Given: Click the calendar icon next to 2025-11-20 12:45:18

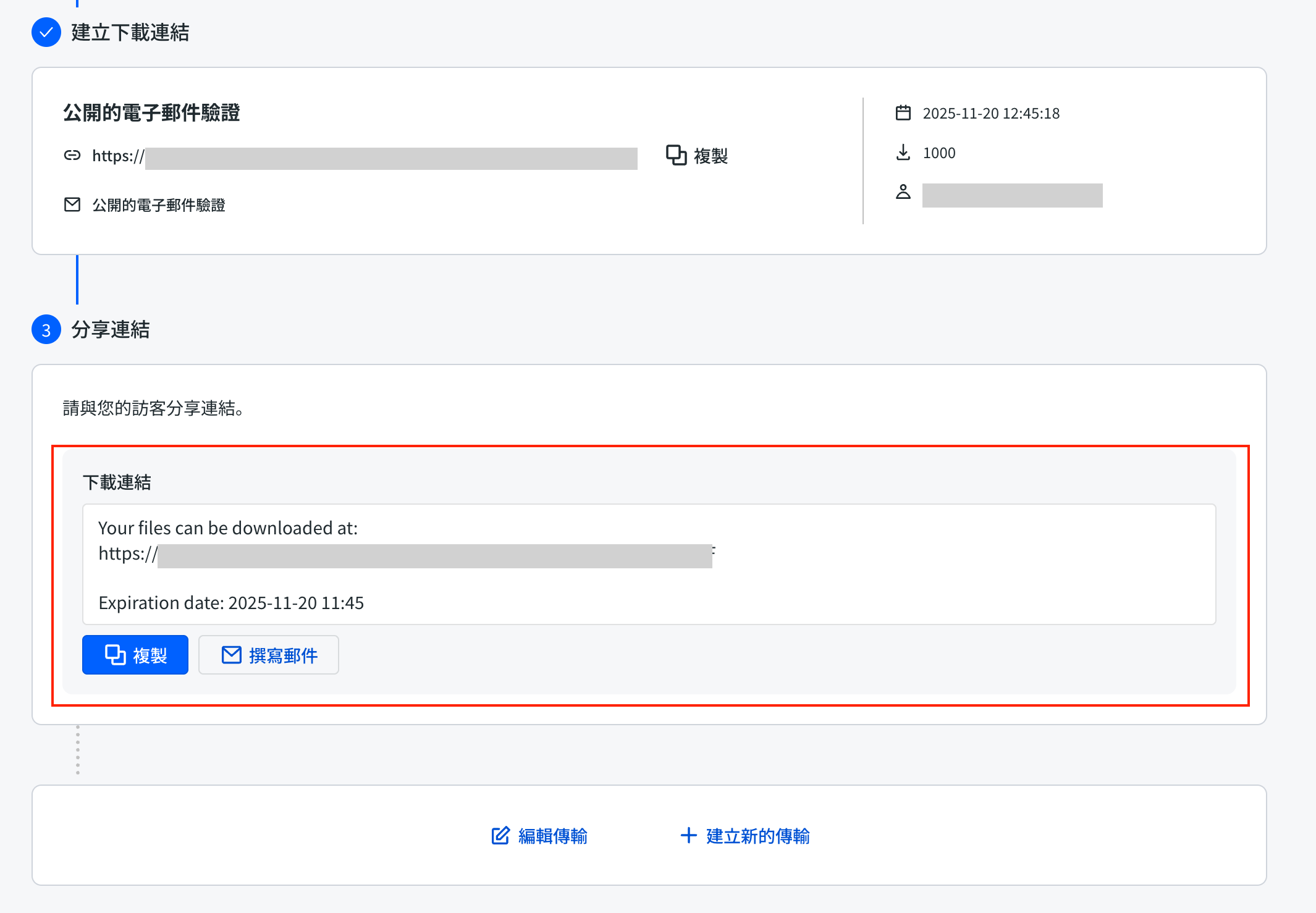Looking at the screenshot, I should 903,113.
